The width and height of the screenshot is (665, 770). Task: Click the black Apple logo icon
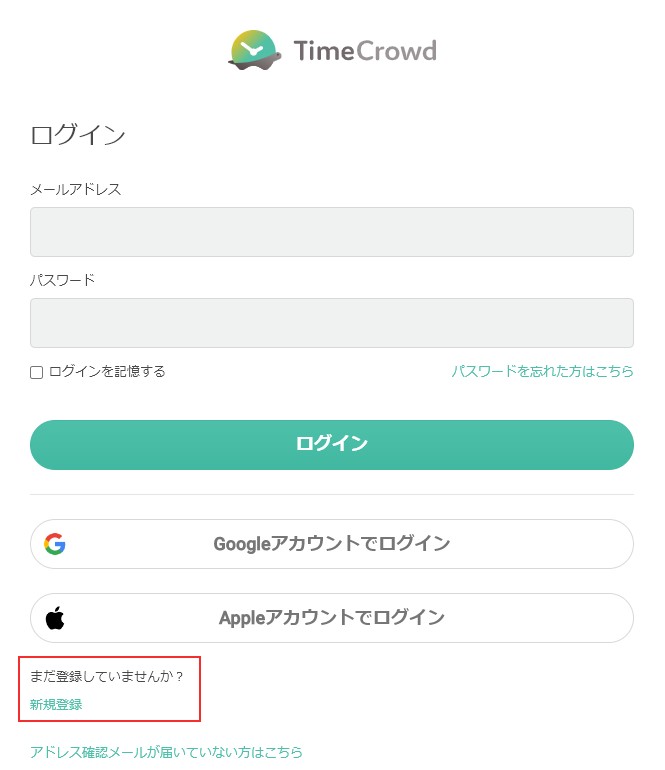55,618
